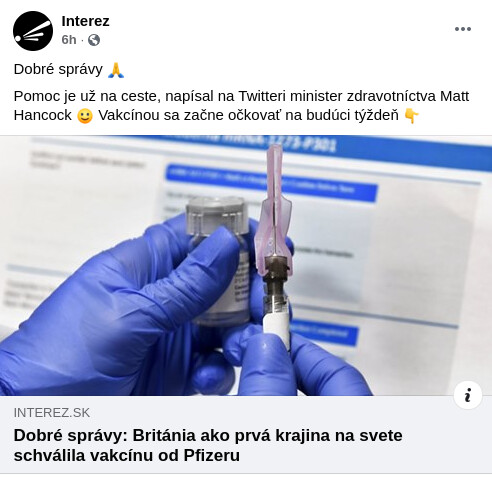Click the smiley face emoji
This screenshot has height=484, width=492.
(85, 116)
